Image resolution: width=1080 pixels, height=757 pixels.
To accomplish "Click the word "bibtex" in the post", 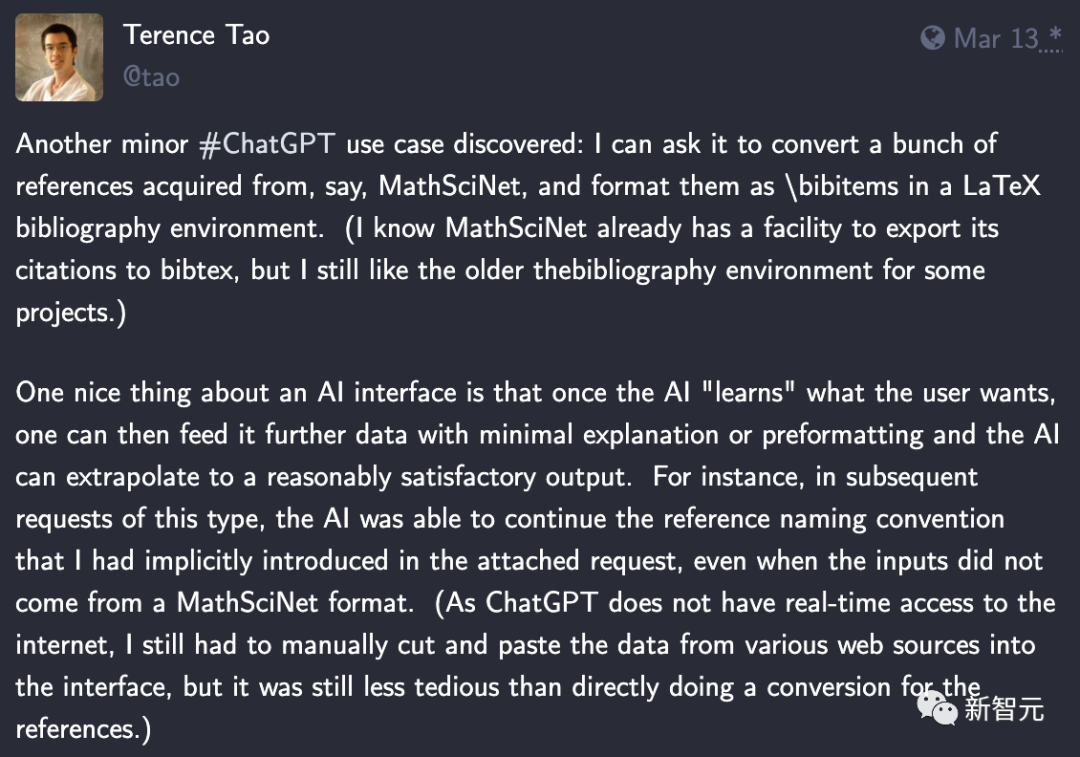I will click(200, 271).
